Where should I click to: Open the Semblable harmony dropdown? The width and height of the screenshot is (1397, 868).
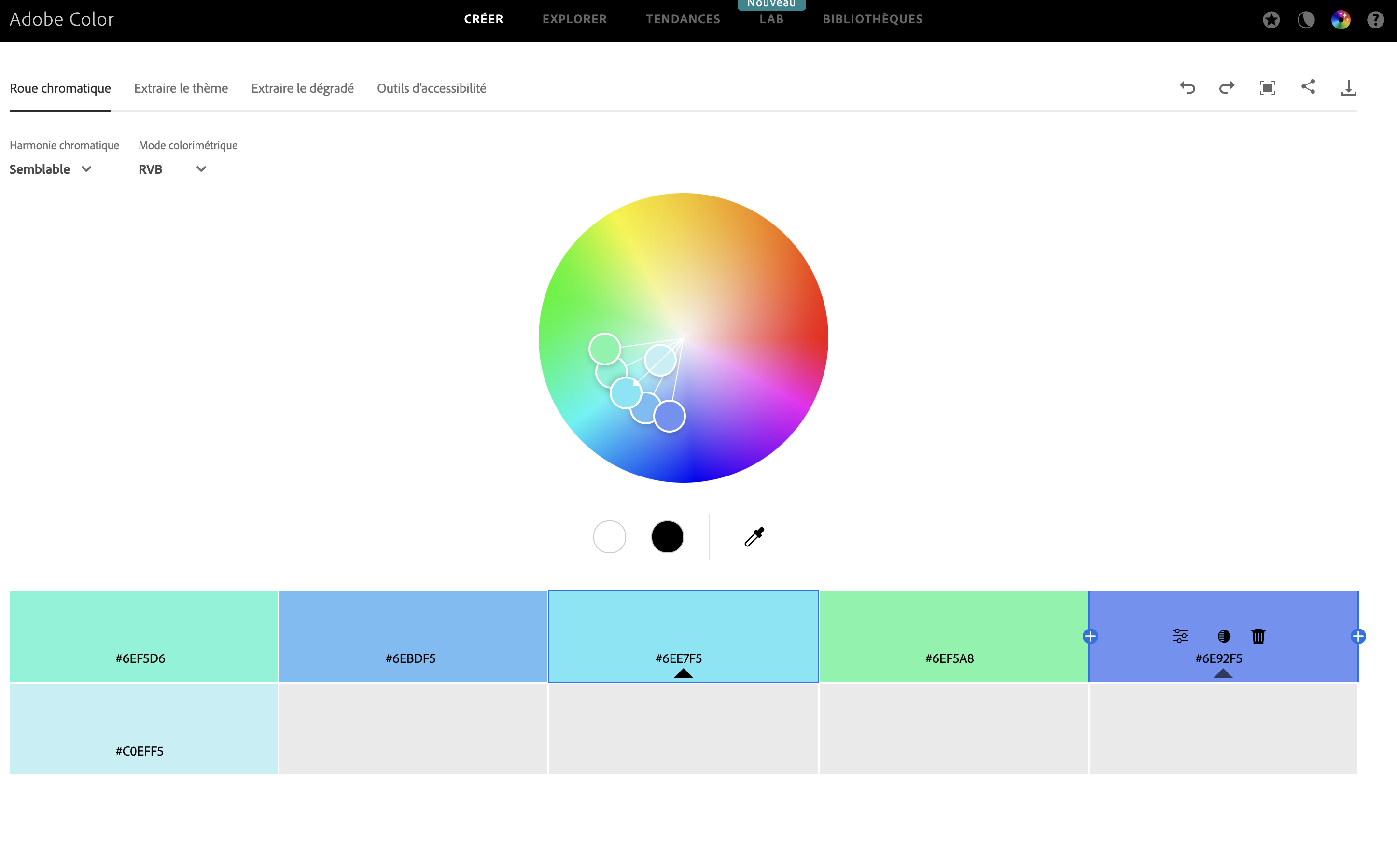point(51,169)
